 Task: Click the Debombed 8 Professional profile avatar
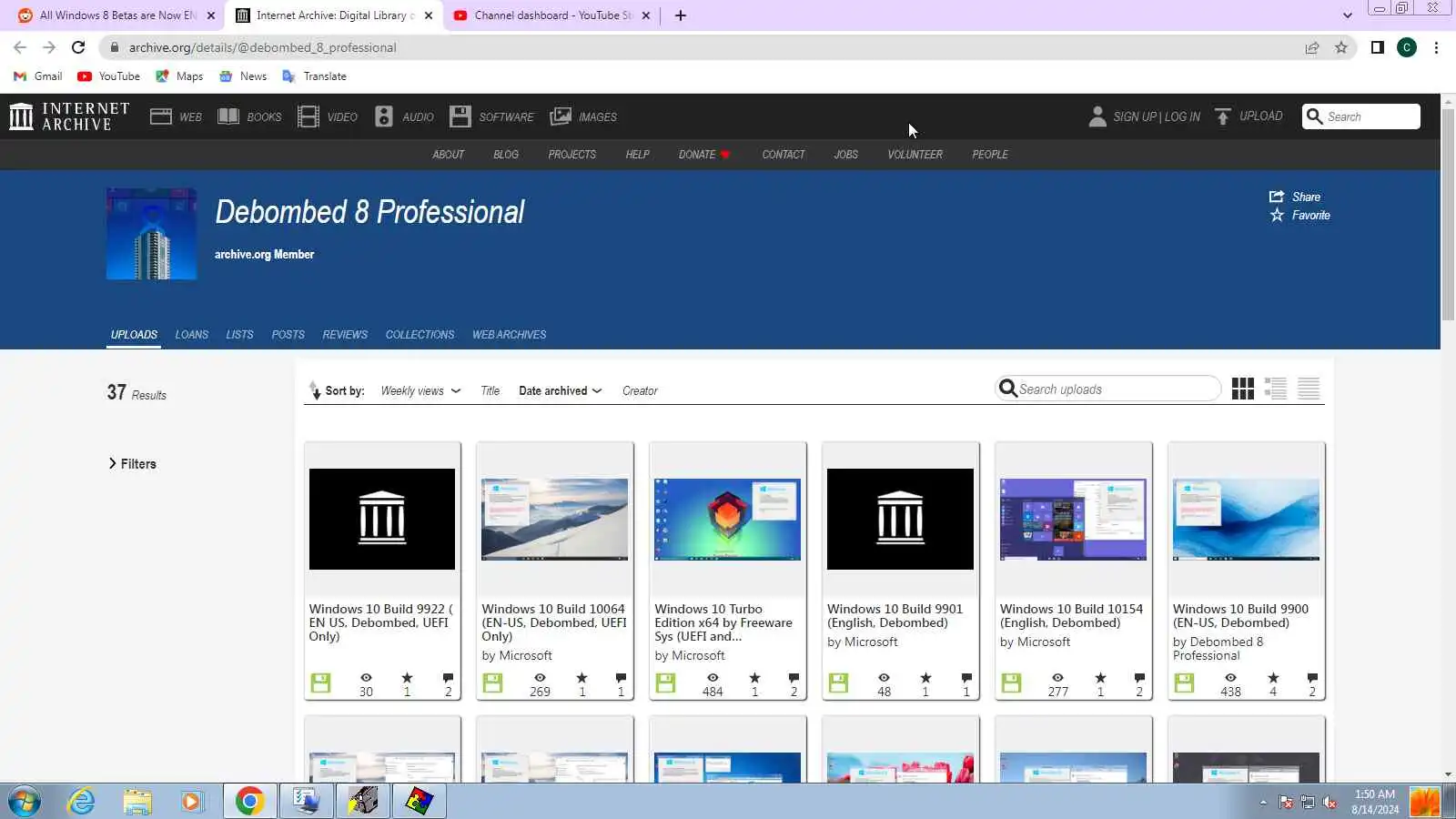coord(152,234)
